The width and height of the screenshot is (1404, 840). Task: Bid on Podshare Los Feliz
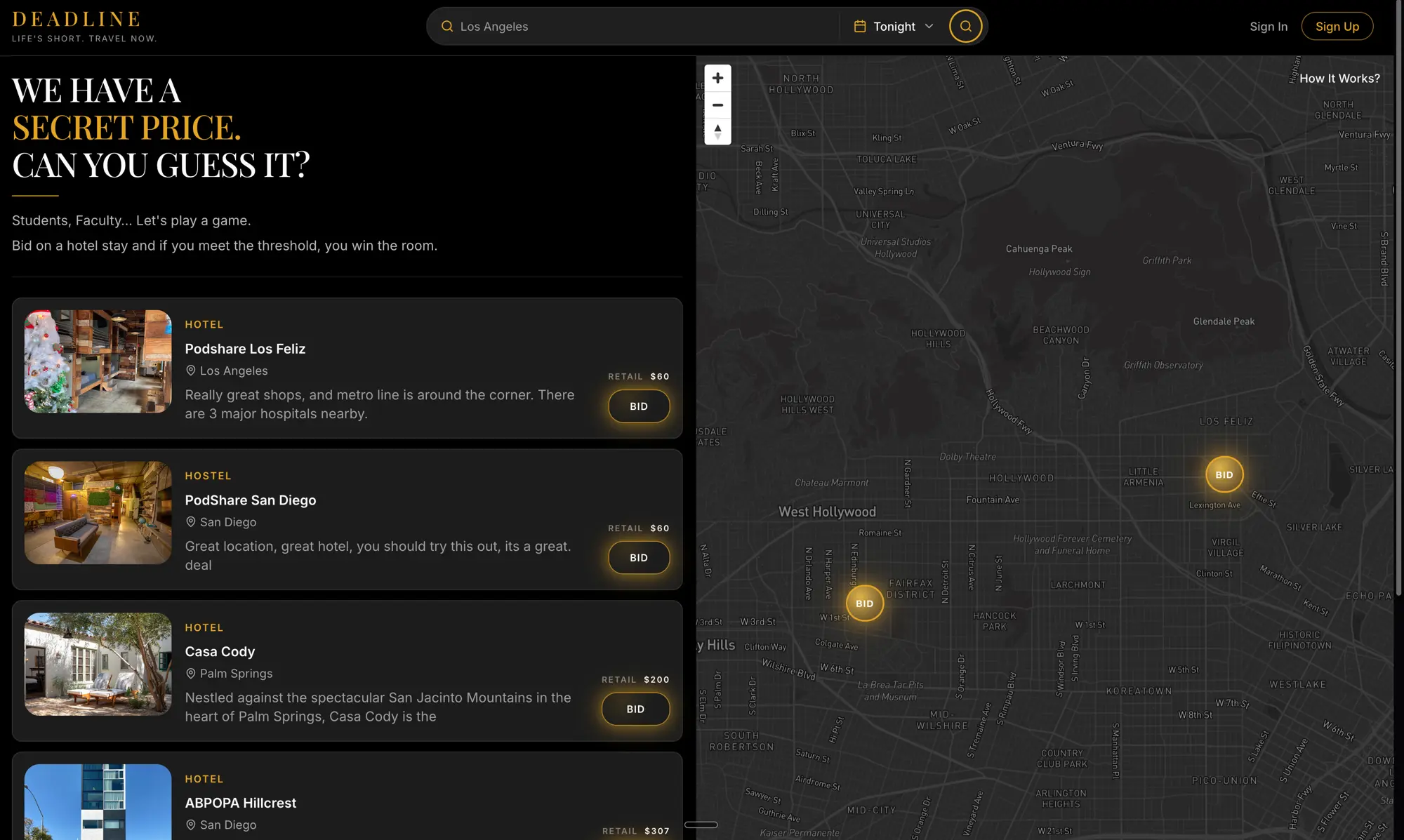[x=639, y=406]
